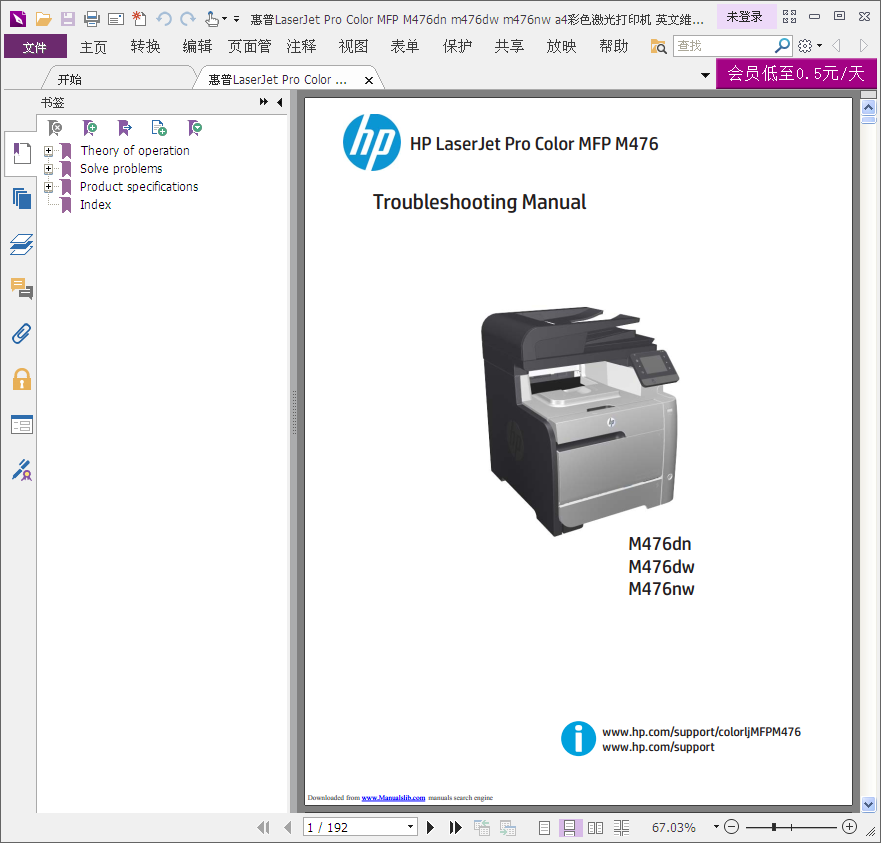
Task: Go to the next page
Action: pyautogui.click(x=430, y=827)
